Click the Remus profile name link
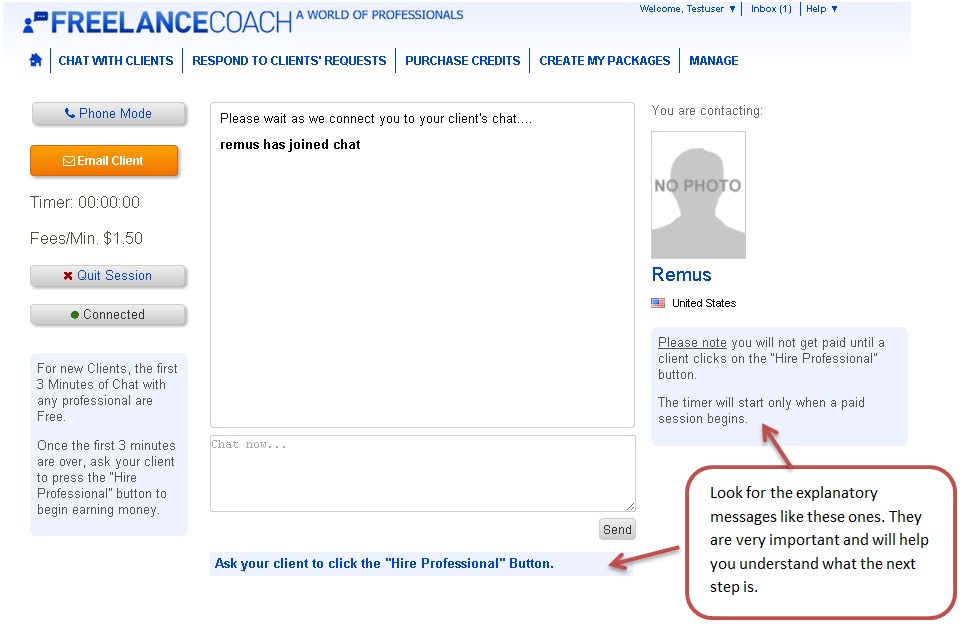The height and width of the screenshot is (628, 973). [681, 274]
